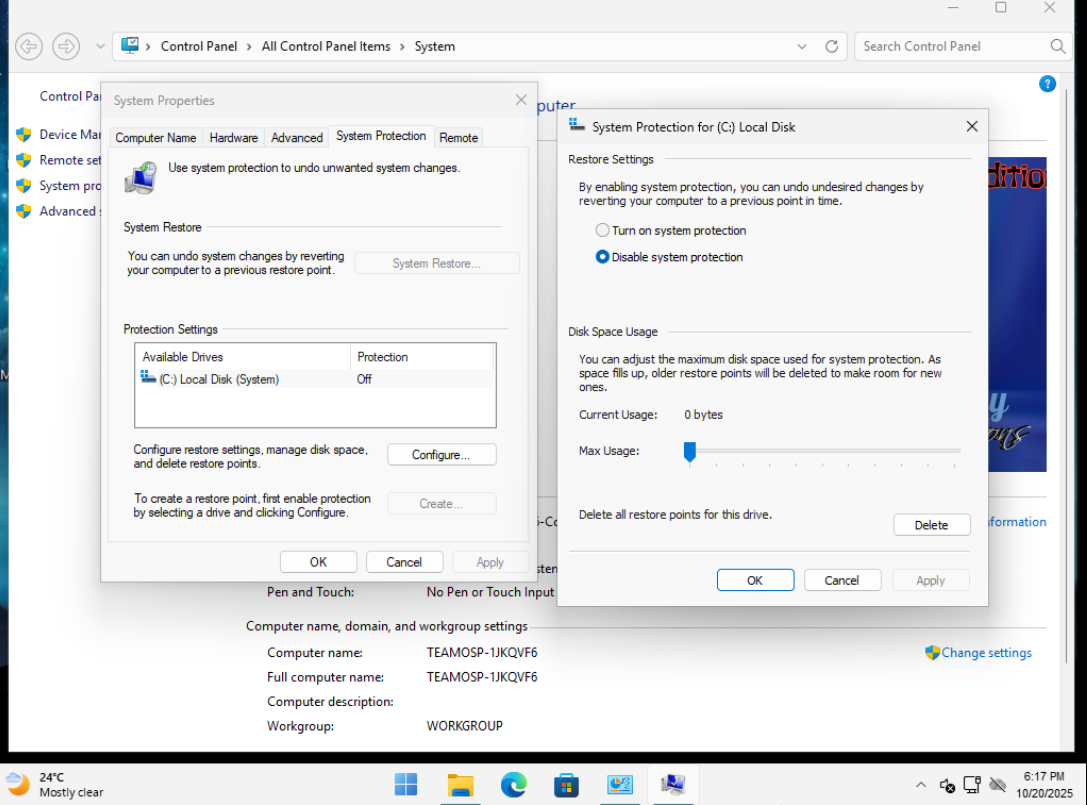The image size is (1087, 805).
Task: Open the recent locations dropdown arrow
Action: [x=100, y=46]
